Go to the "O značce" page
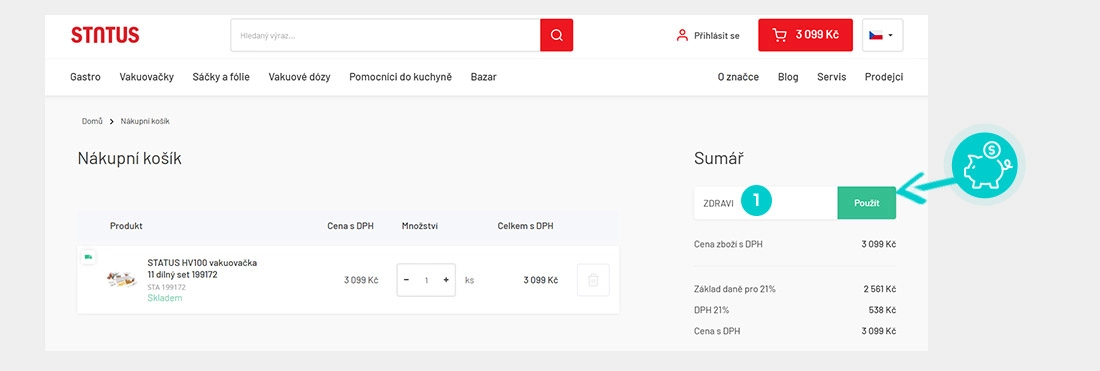This screenshot has width=1100, height=371. click(738, 77)
